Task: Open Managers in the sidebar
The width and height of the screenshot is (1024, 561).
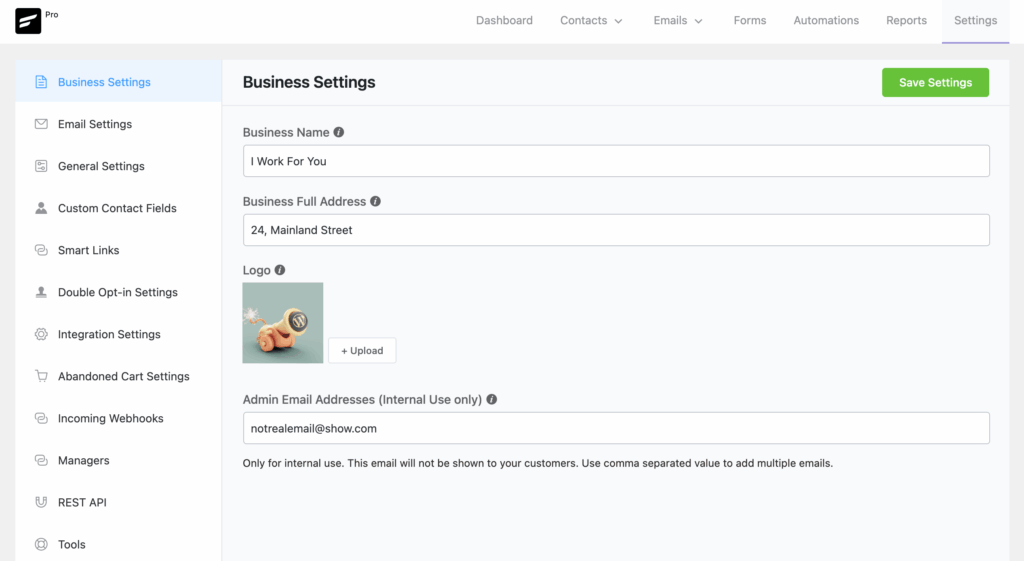Action: (x=118, y=460)
